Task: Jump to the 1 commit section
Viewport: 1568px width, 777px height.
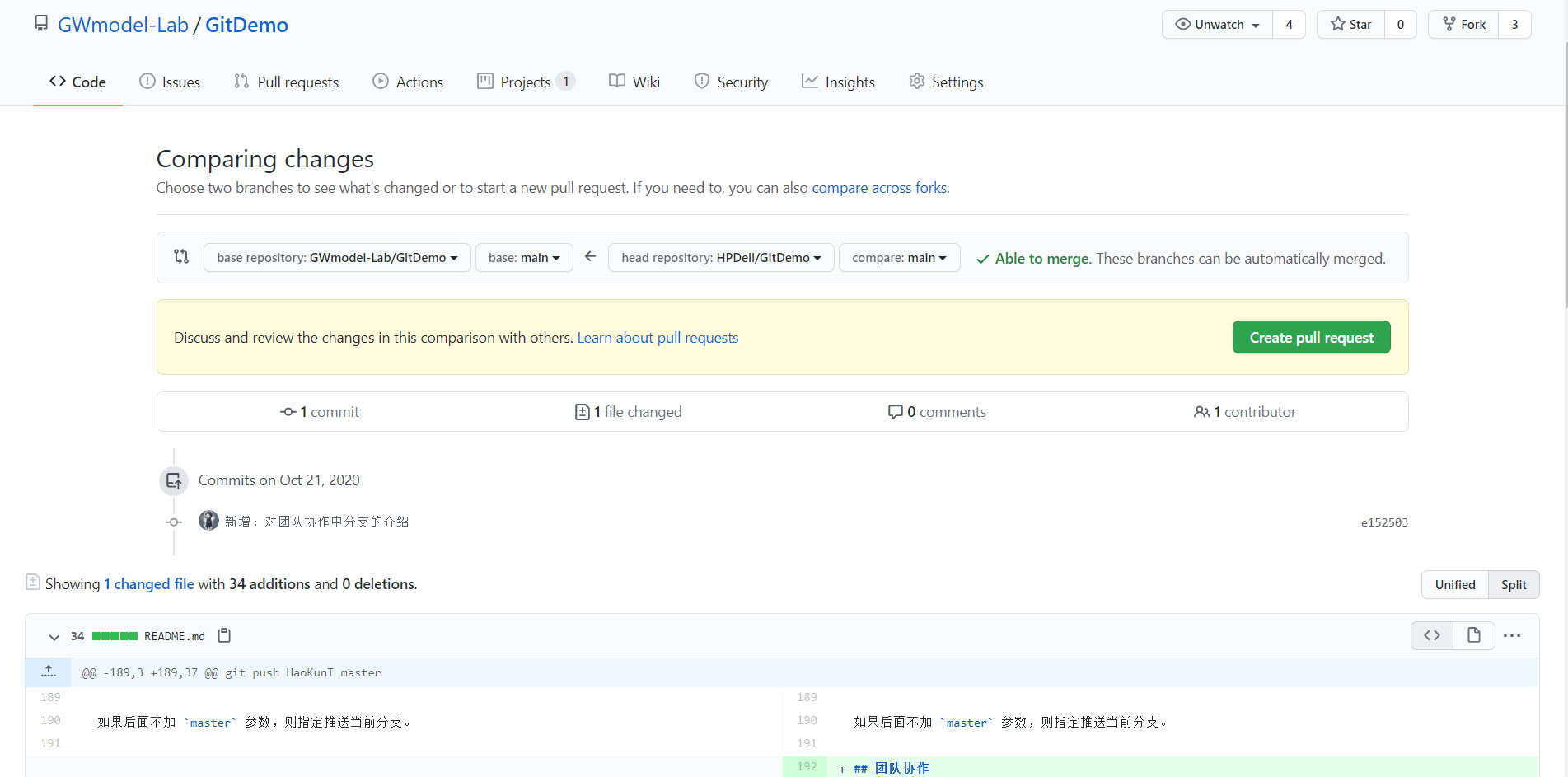Action: (320, 412)
